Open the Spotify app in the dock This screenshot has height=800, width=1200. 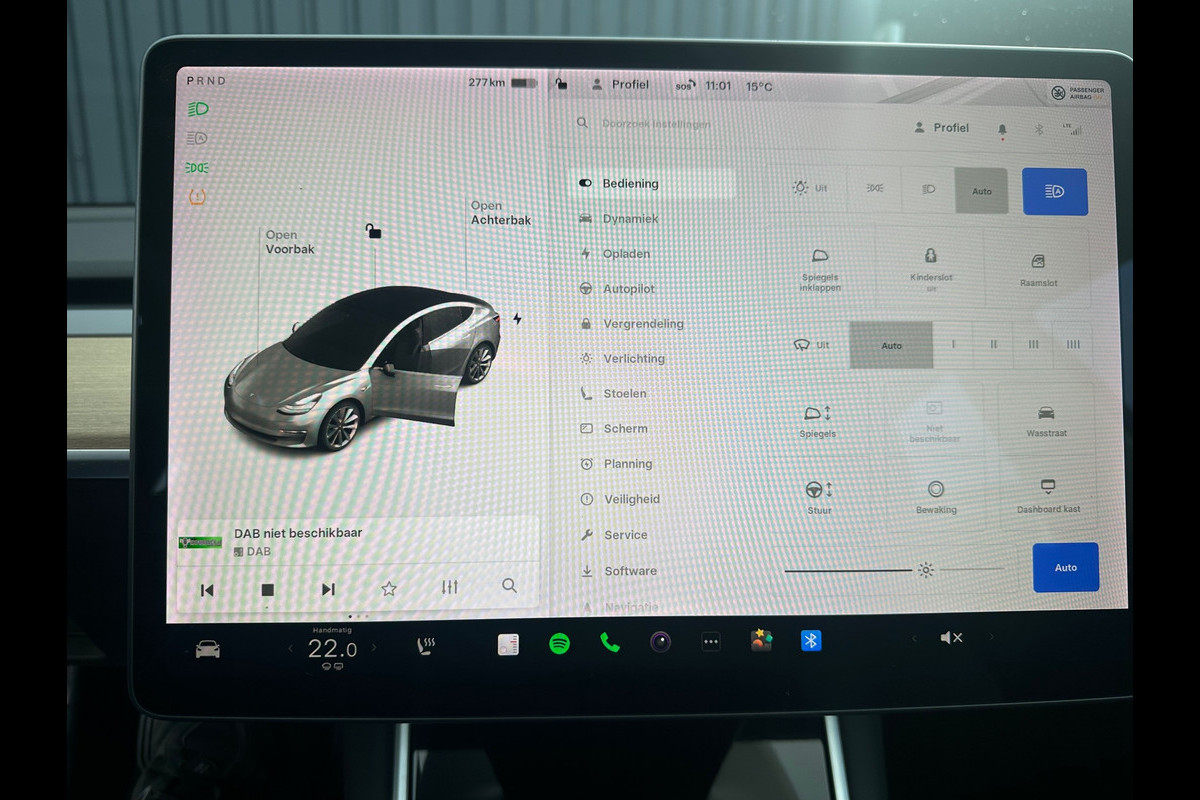coord(559,644)
